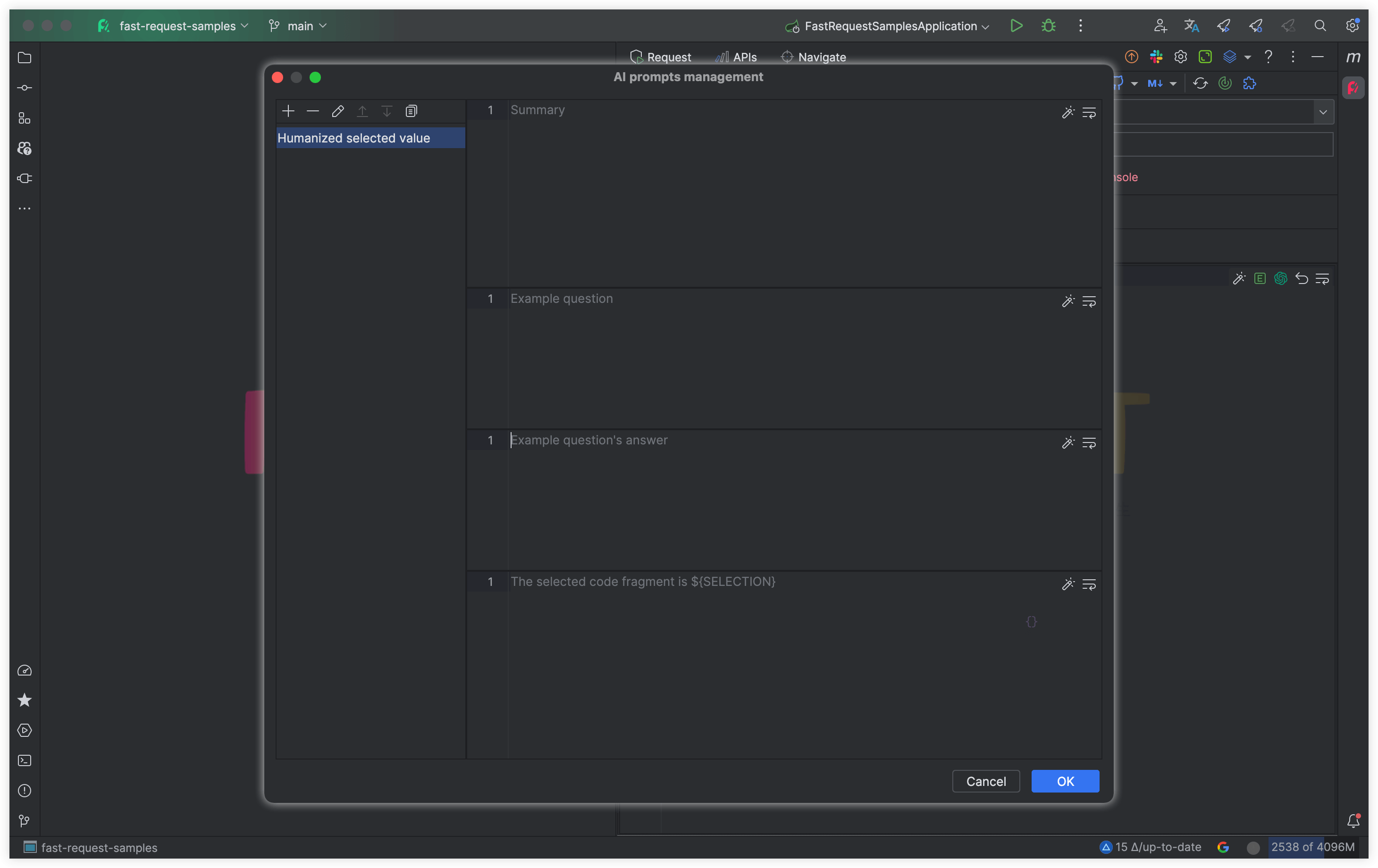Click the placeholder braces icon in selection editor

1031,621
